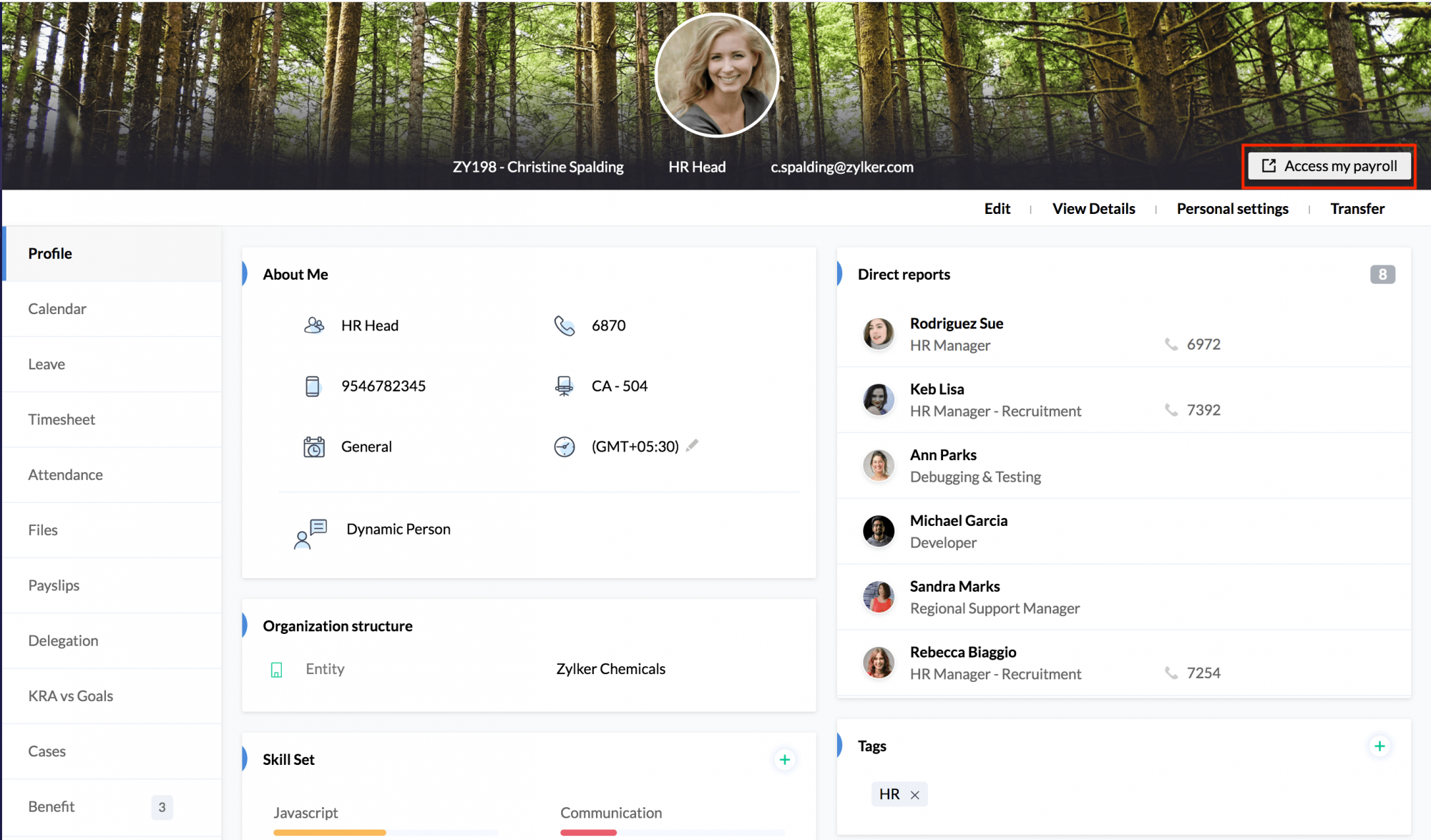Click the plus icon in the Skill Set section
This screenshot has width=1431, height=840.
(x=784, y=759)
